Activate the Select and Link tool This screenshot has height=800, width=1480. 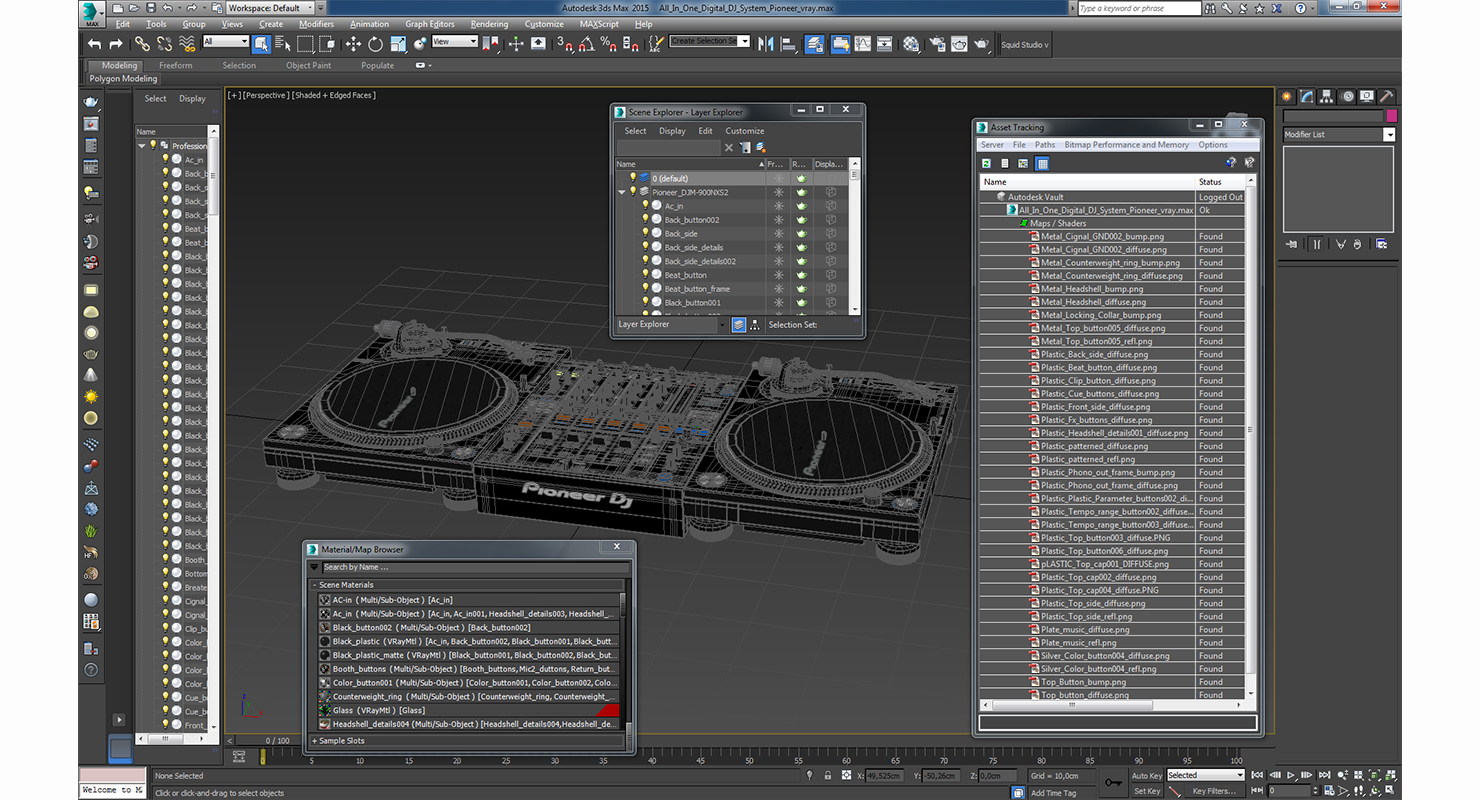click(142, 44)
